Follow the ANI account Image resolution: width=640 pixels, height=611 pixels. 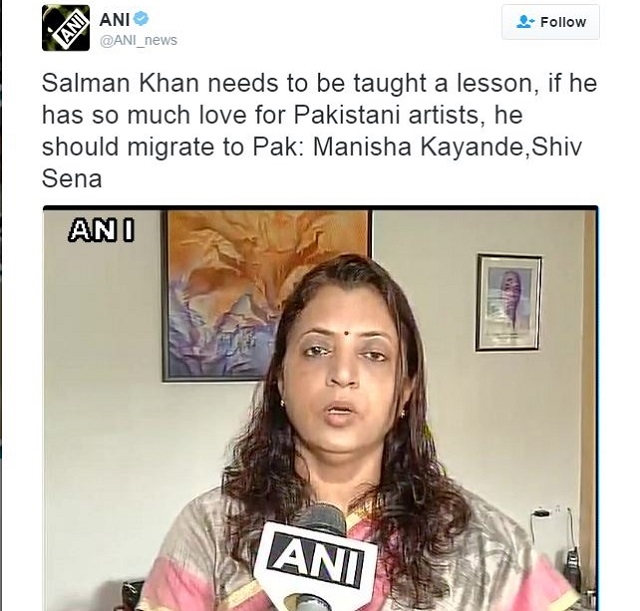[x=550, y=22]
